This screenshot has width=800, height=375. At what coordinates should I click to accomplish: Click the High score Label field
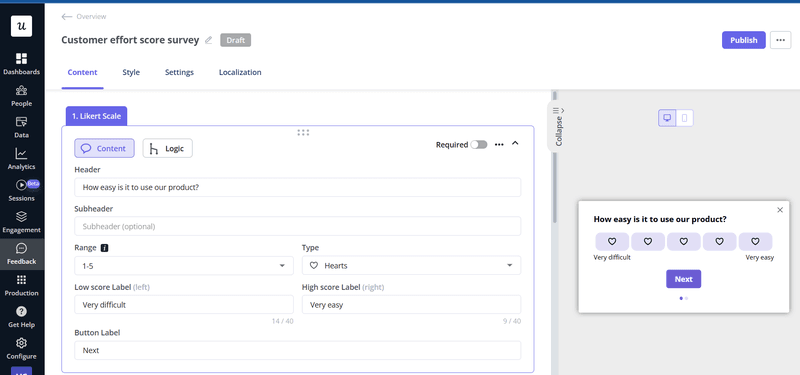pyautogui.click(x=411, y=305)
